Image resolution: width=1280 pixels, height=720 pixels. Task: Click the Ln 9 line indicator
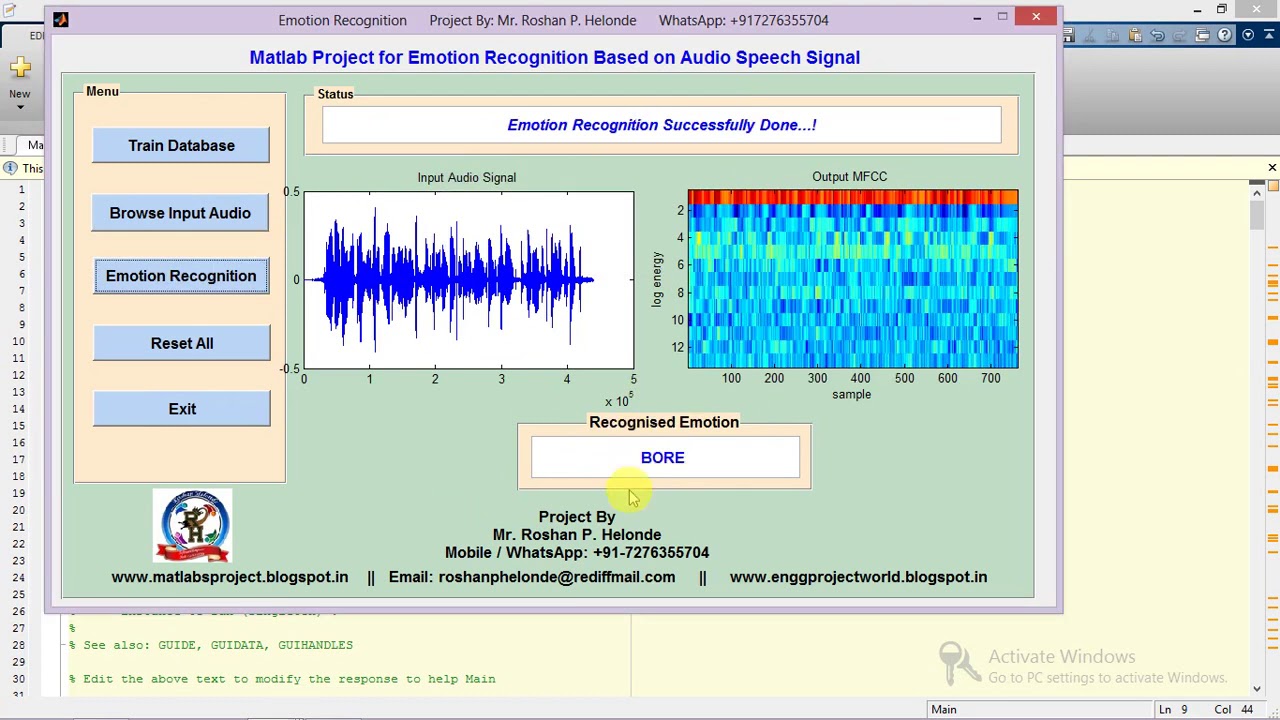1173,710
